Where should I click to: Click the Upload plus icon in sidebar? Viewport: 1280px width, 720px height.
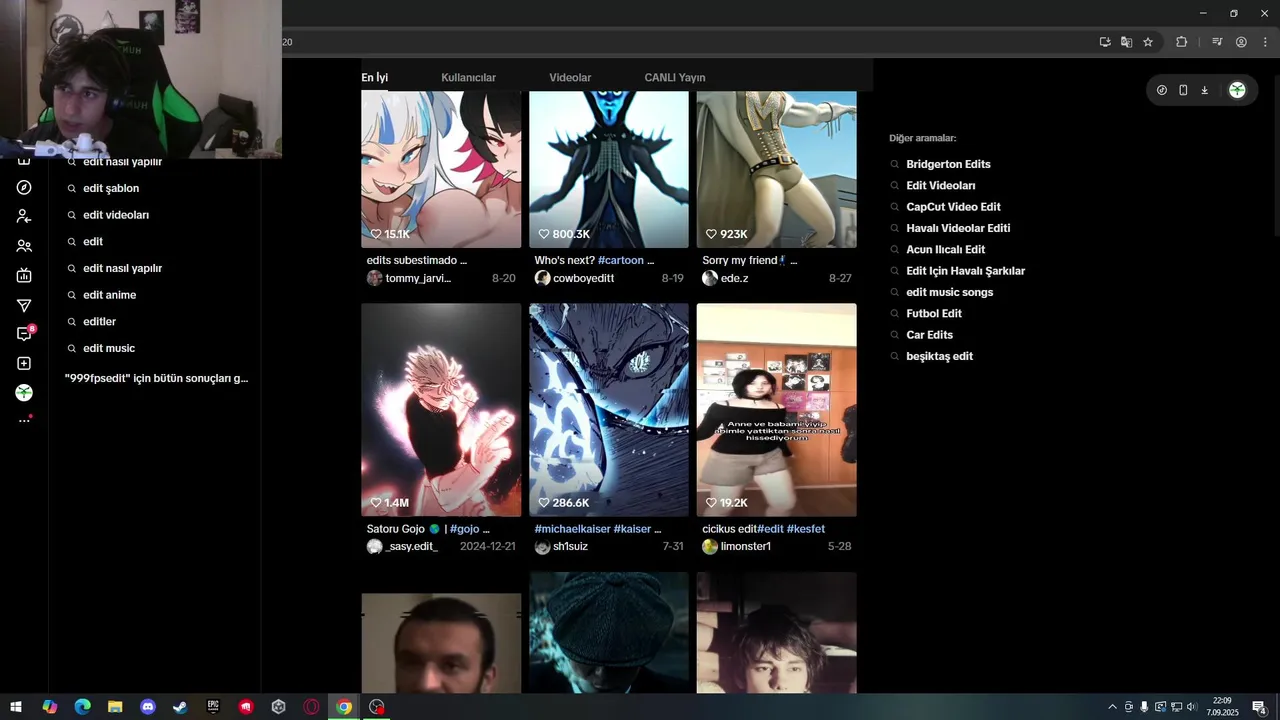[x=24, y=364]
